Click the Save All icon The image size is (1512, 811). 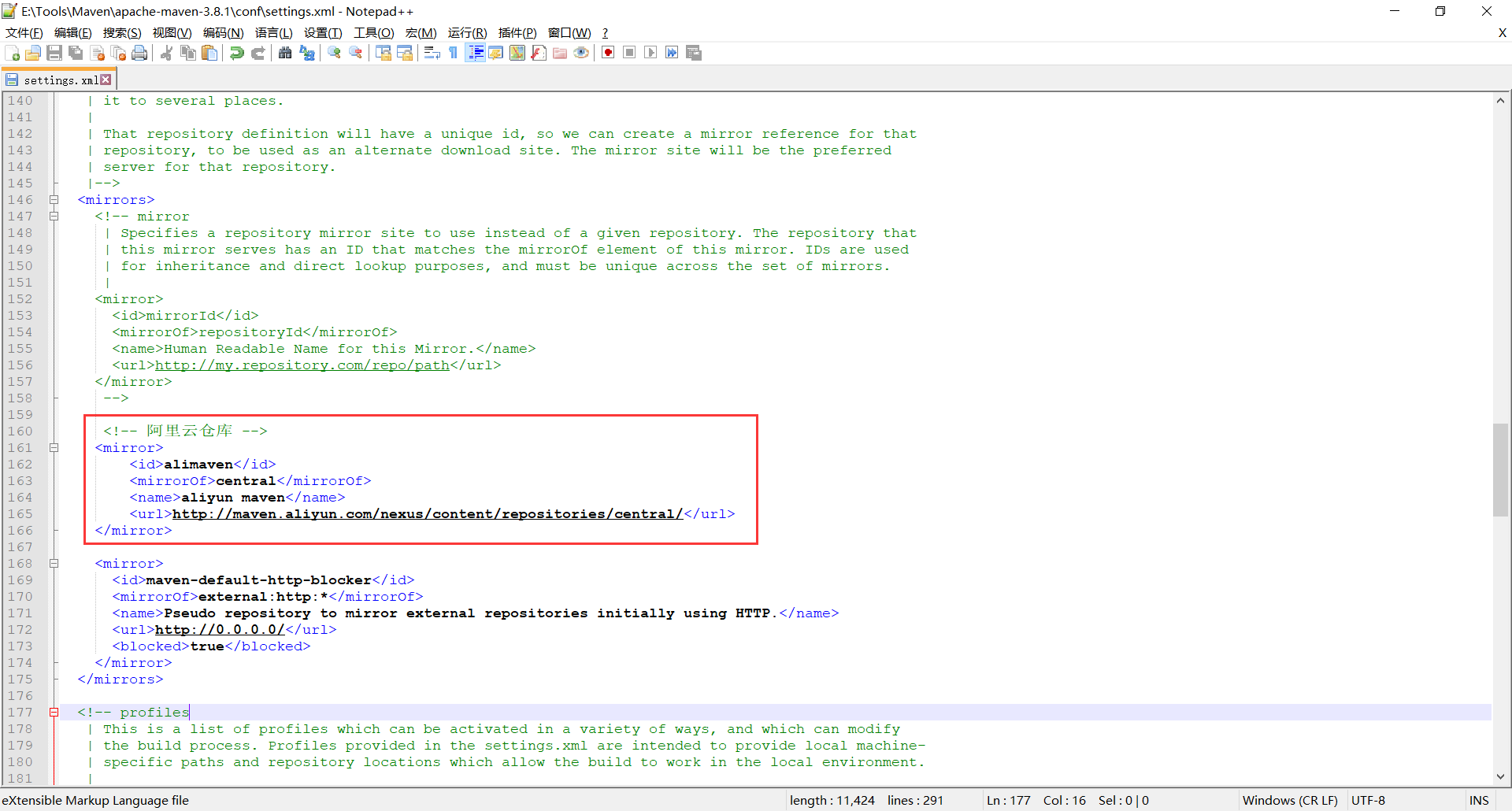pos(76,53)
